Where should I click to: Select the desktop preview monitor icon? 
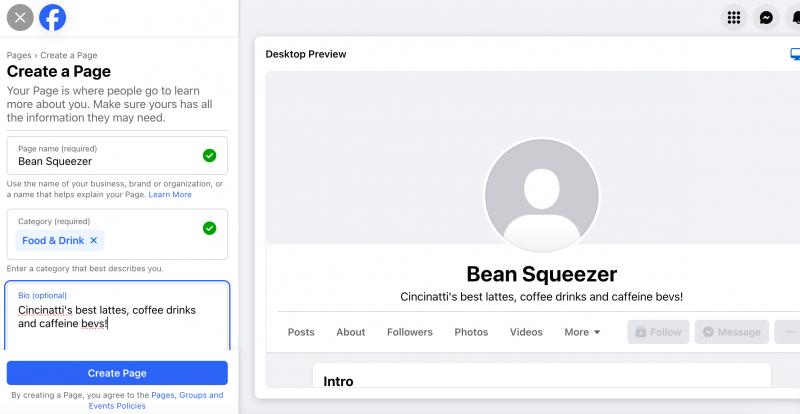pyautogui.click(x=795, y=54)
